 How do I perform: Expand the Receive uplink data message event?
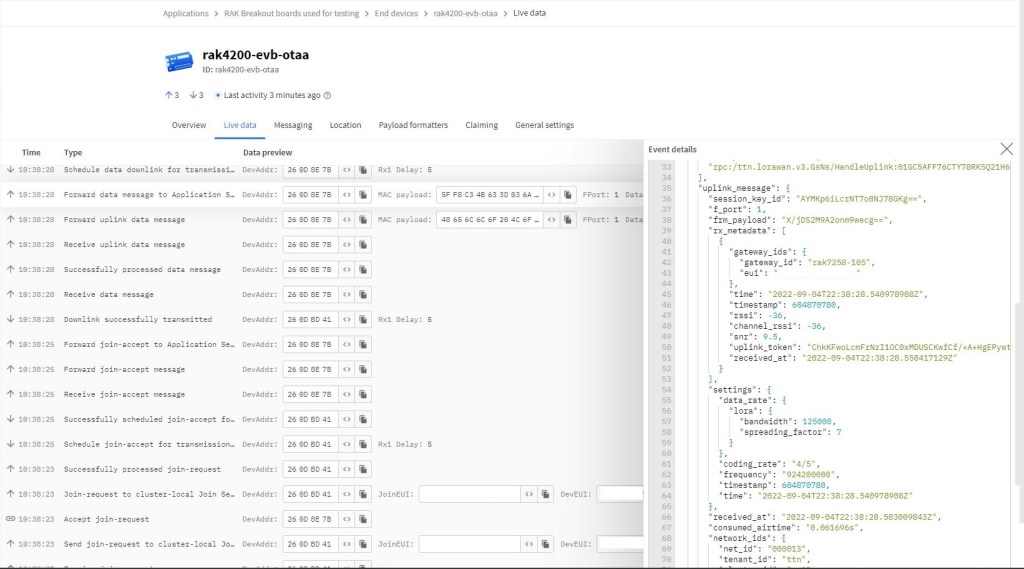tap(124, 245)
